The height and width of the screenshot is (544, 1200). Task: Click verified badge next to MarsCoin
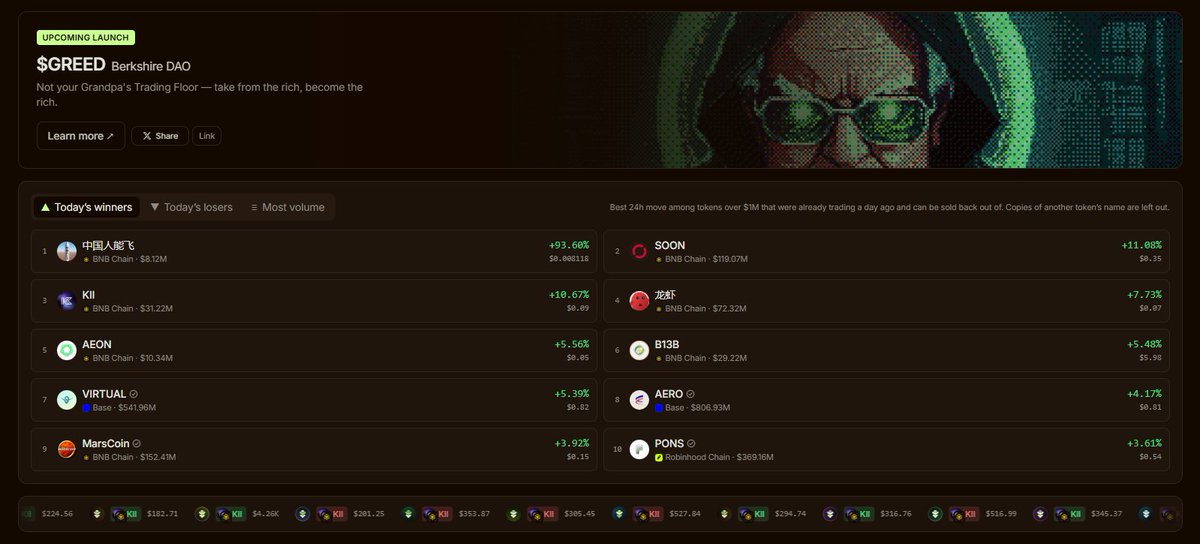point(137,443)
